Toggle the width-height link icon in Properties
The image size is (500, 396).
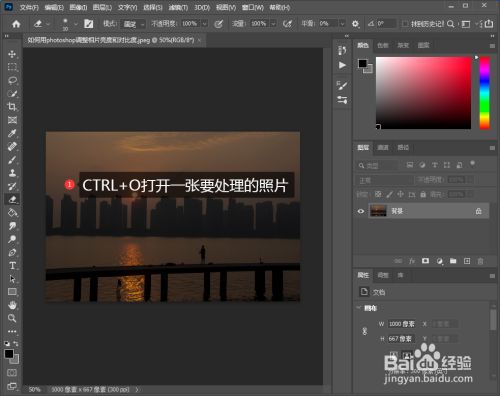pyautogui.click(x=365, y=331)
